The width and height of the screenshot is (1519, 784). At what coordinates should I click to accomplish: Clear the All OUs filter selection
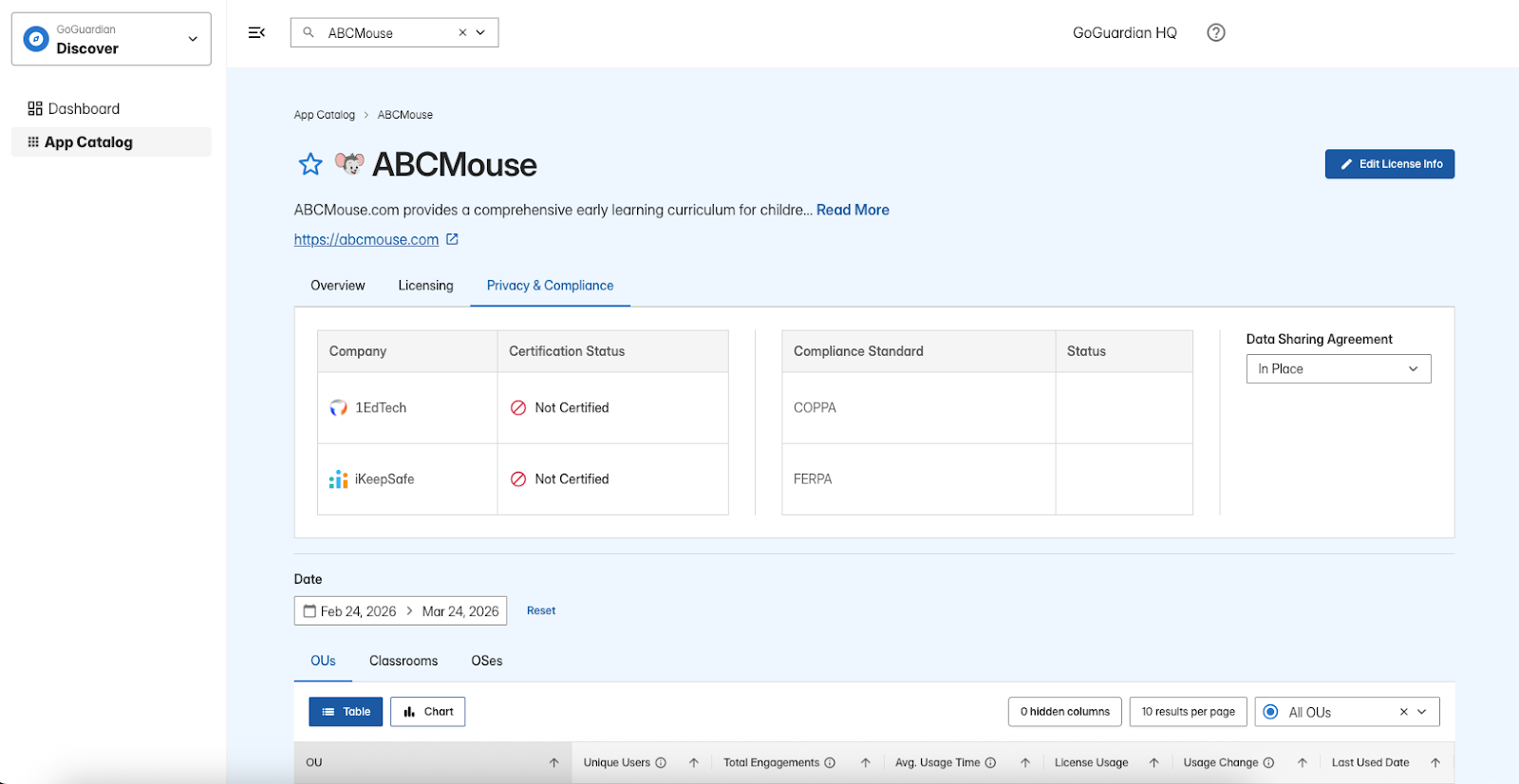[1404, 712]
